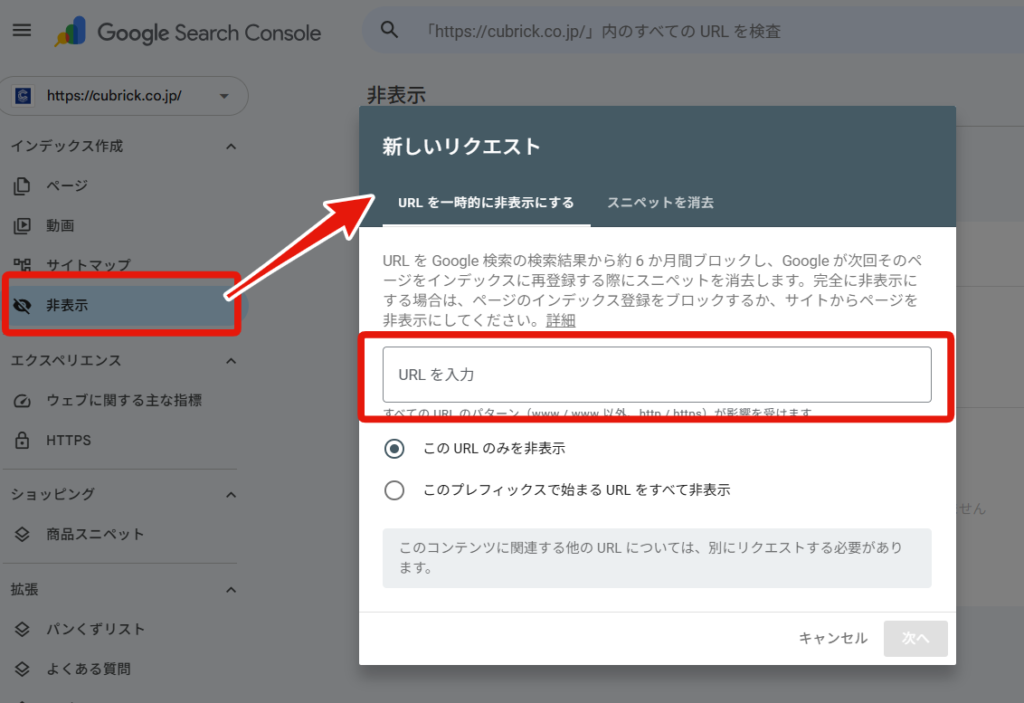1024x703 pixels.
Task: Switch to スニペットを消去 tab
Action: [x=660, y=203]
